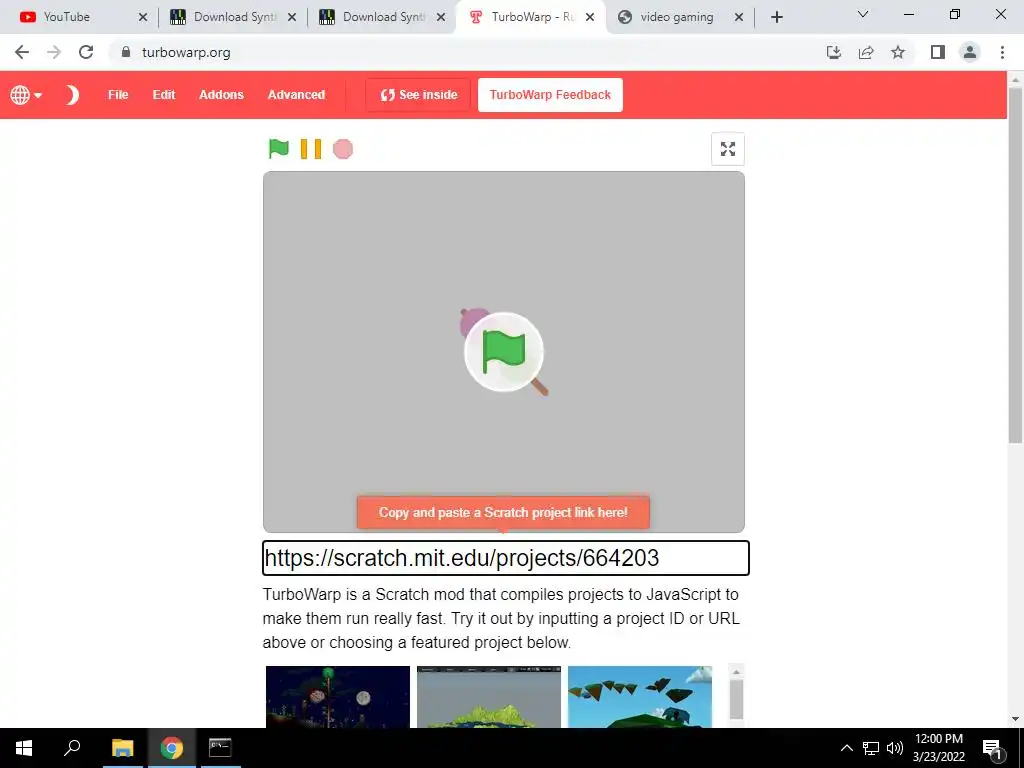Screen dimensions: 1024x768
Task: Open the first featured project thumbnail with moons
Action: [338, 697]
